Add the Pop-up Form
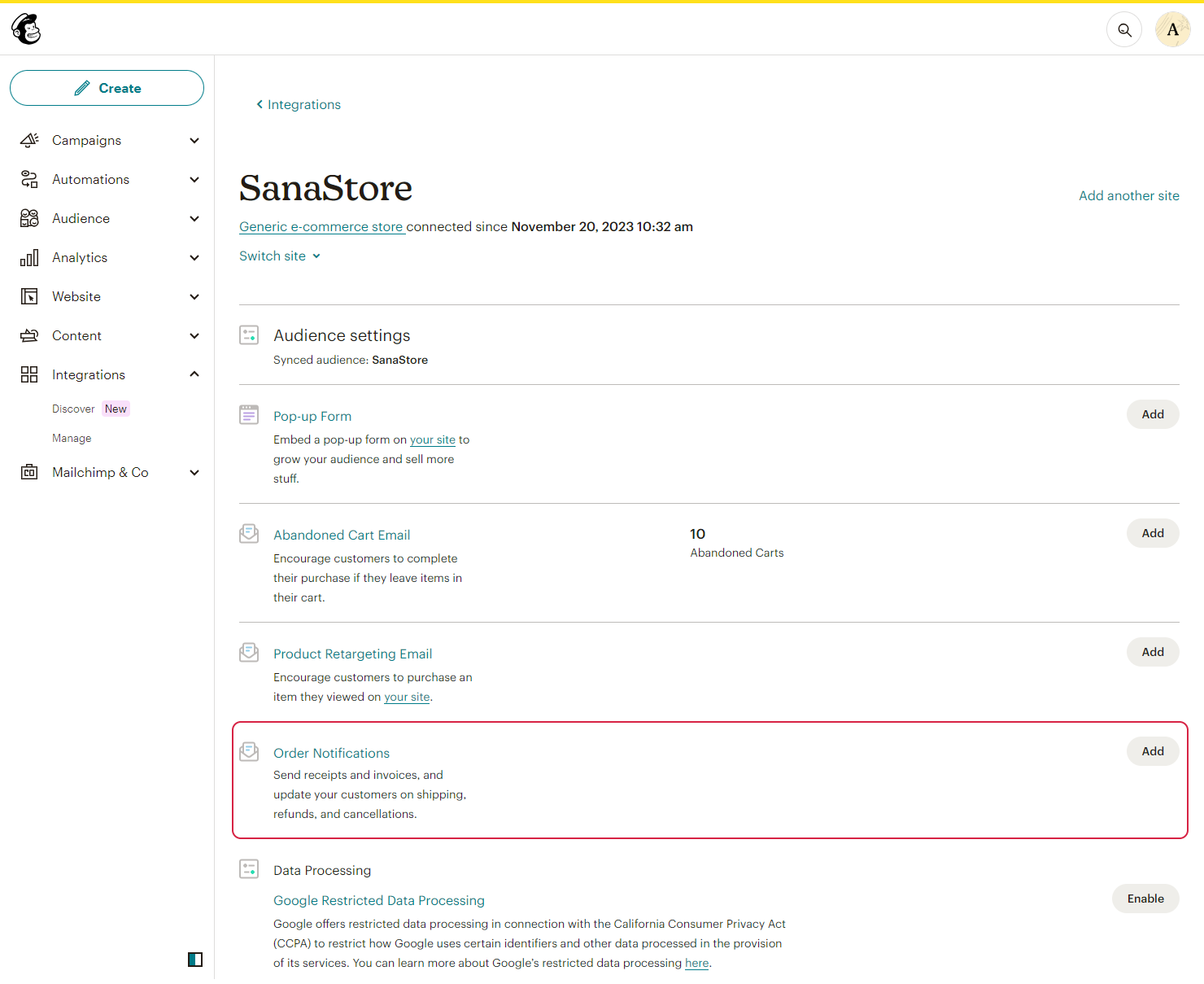 pos(1153,414)
